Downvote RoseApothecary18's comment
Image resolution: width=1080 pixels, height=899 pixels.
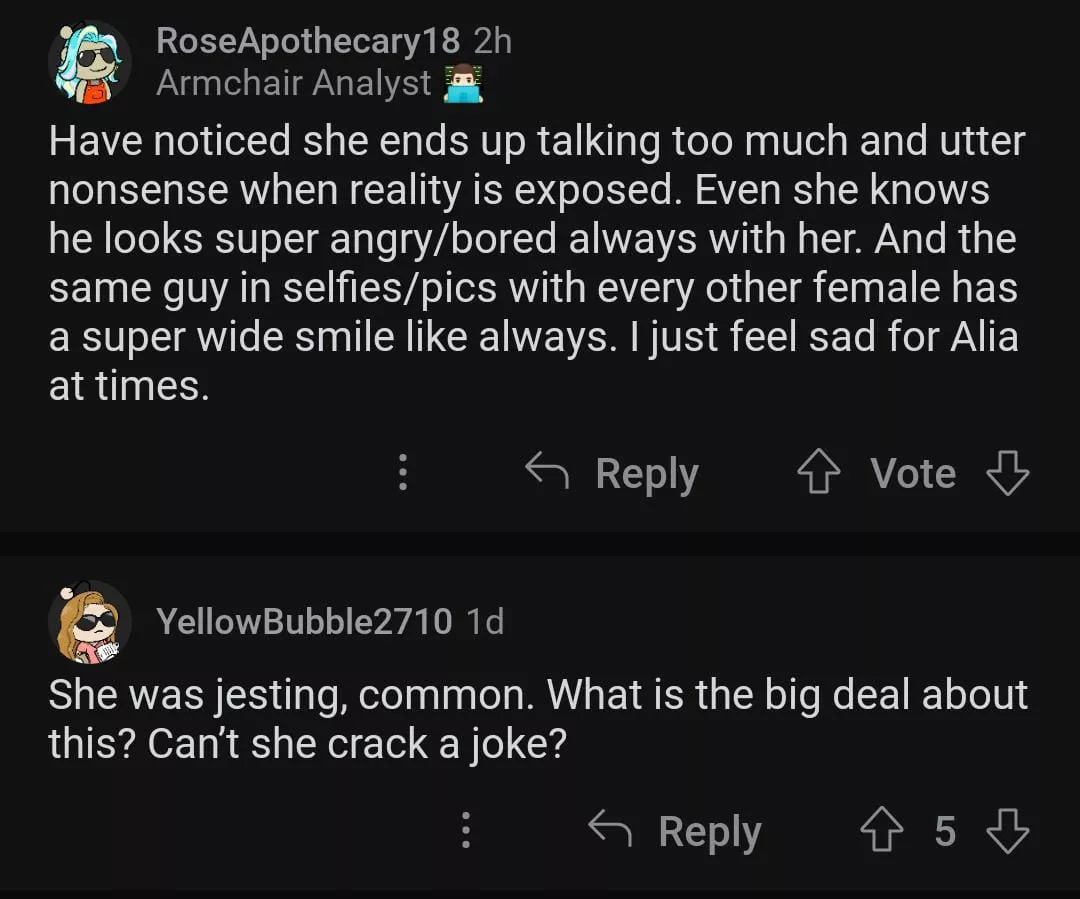[1007, 473]
